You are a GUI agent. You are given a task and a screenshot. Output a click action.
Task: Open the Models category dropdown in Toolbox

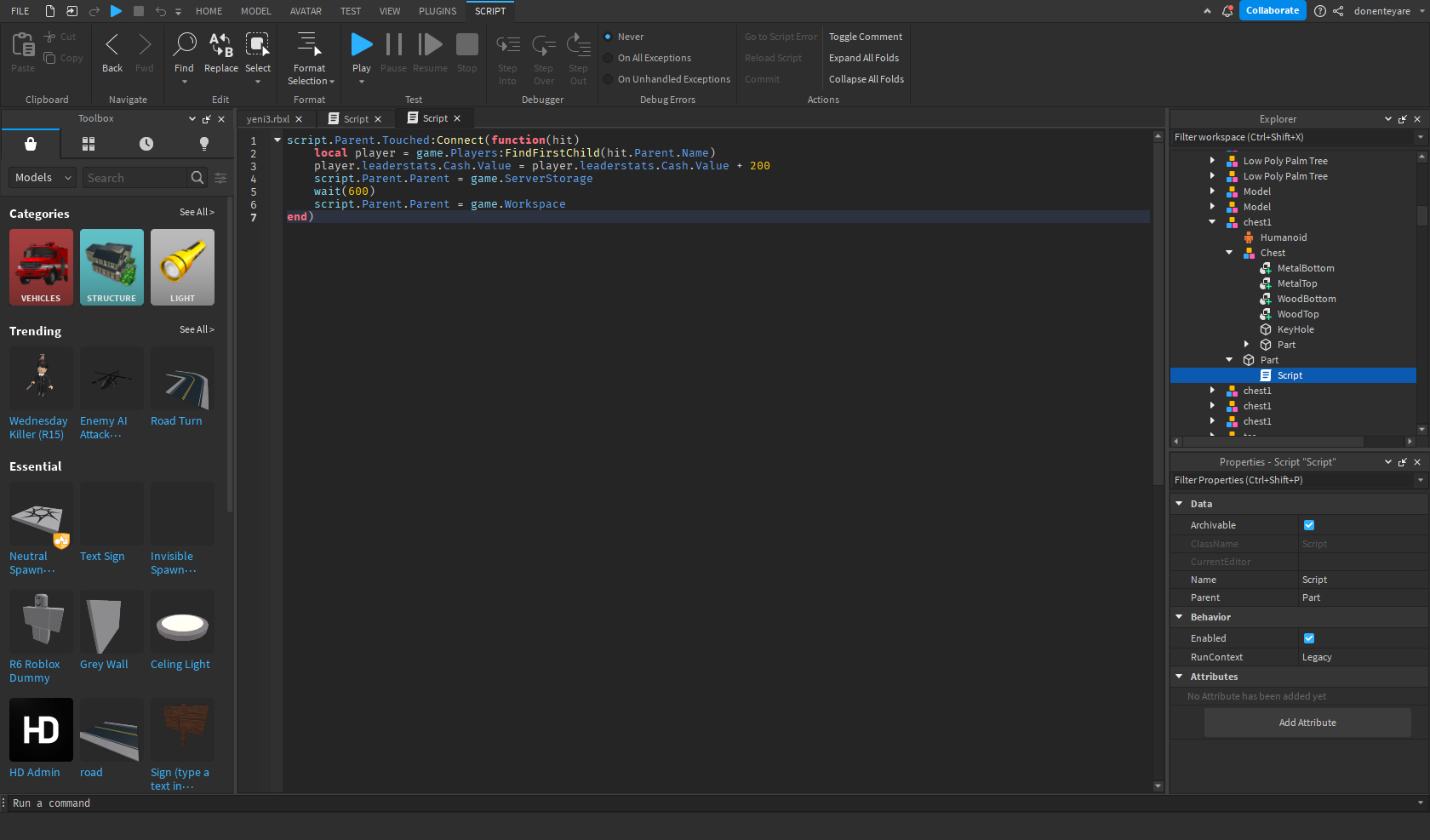42,177
